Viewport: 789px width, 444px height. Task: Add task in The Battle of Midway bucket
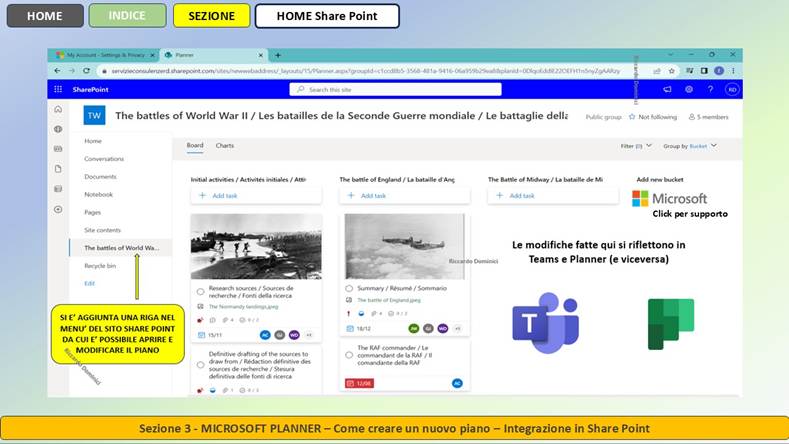553,195
